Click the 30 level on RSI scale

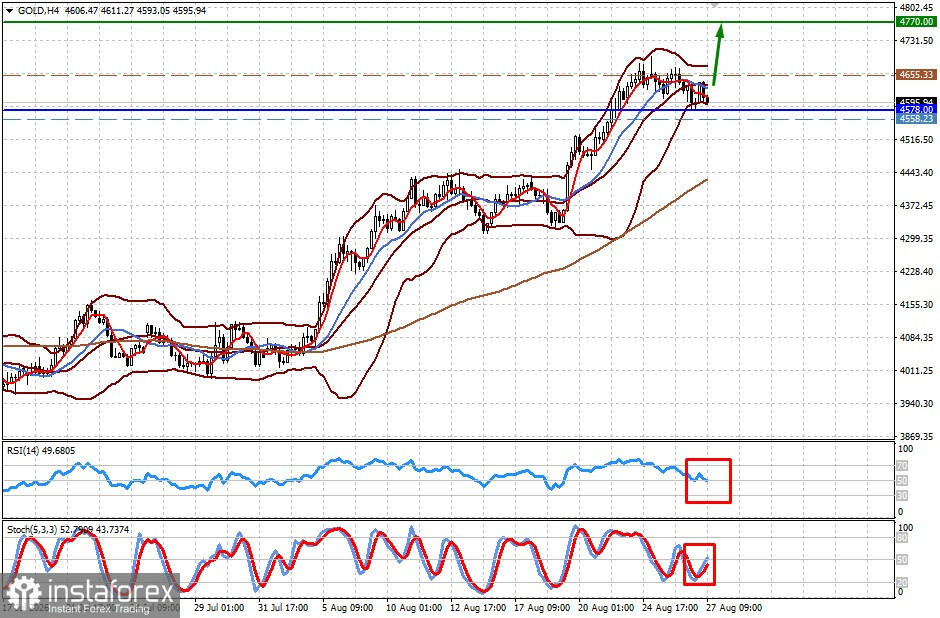tap(903, 496)
